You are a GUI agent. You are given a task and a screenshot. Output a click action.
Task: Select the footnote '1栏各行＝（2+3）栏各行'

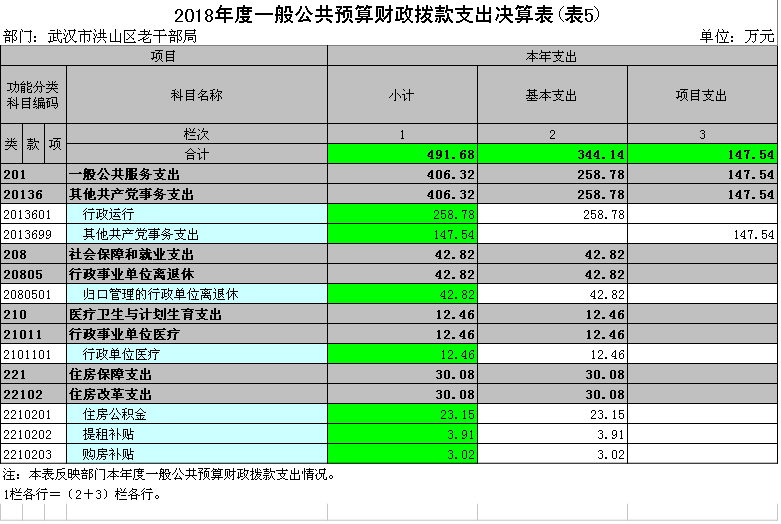click(82, 493)
